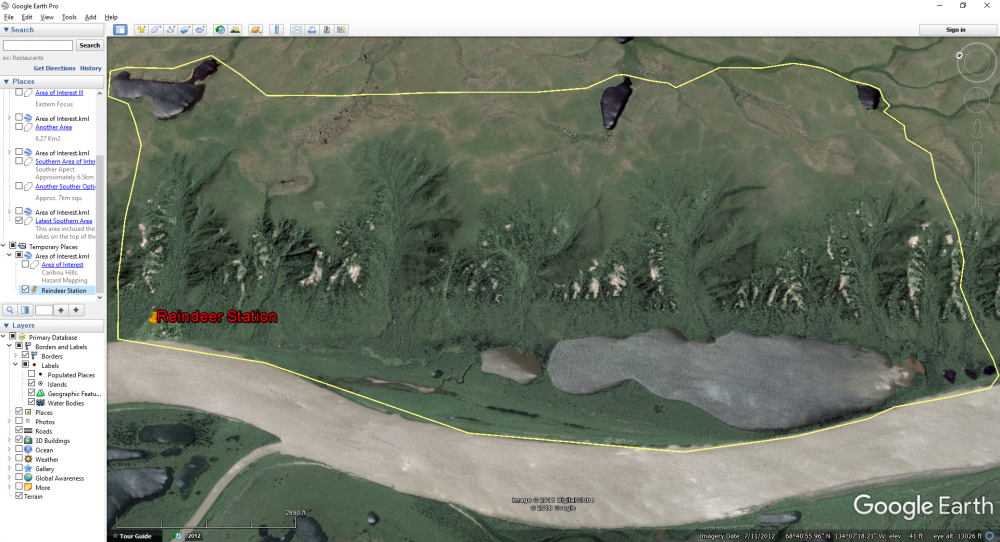Click the Sign in button
The width and height of the screenshot is (1000, 542).
click(x=955, y=29)
